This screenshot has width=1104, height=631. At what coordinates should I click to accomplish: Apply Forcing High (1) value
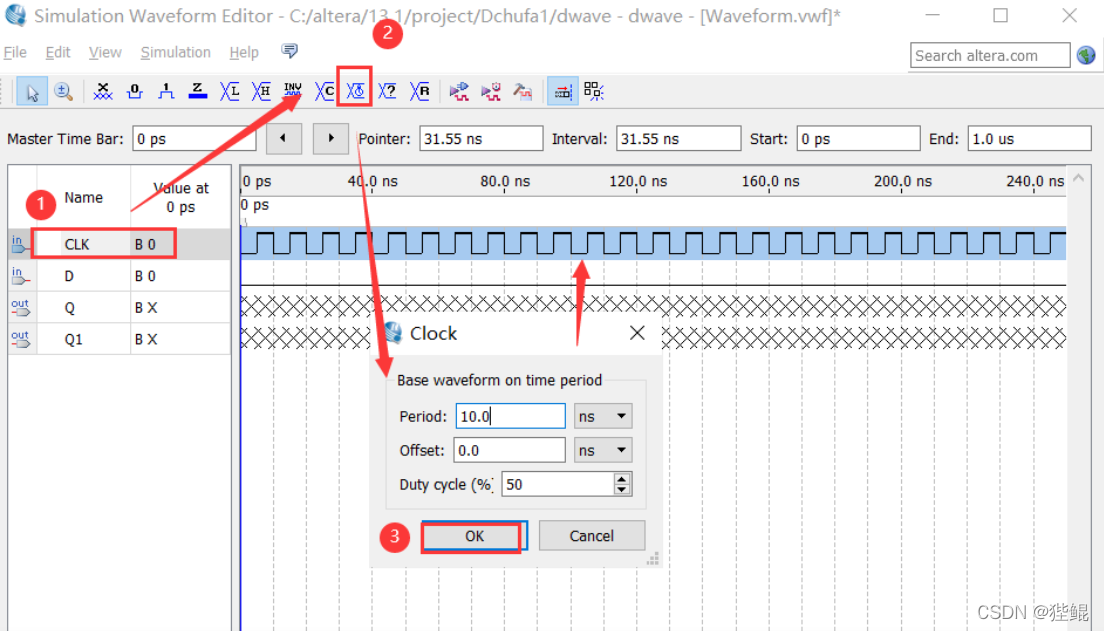click(166, 91)
